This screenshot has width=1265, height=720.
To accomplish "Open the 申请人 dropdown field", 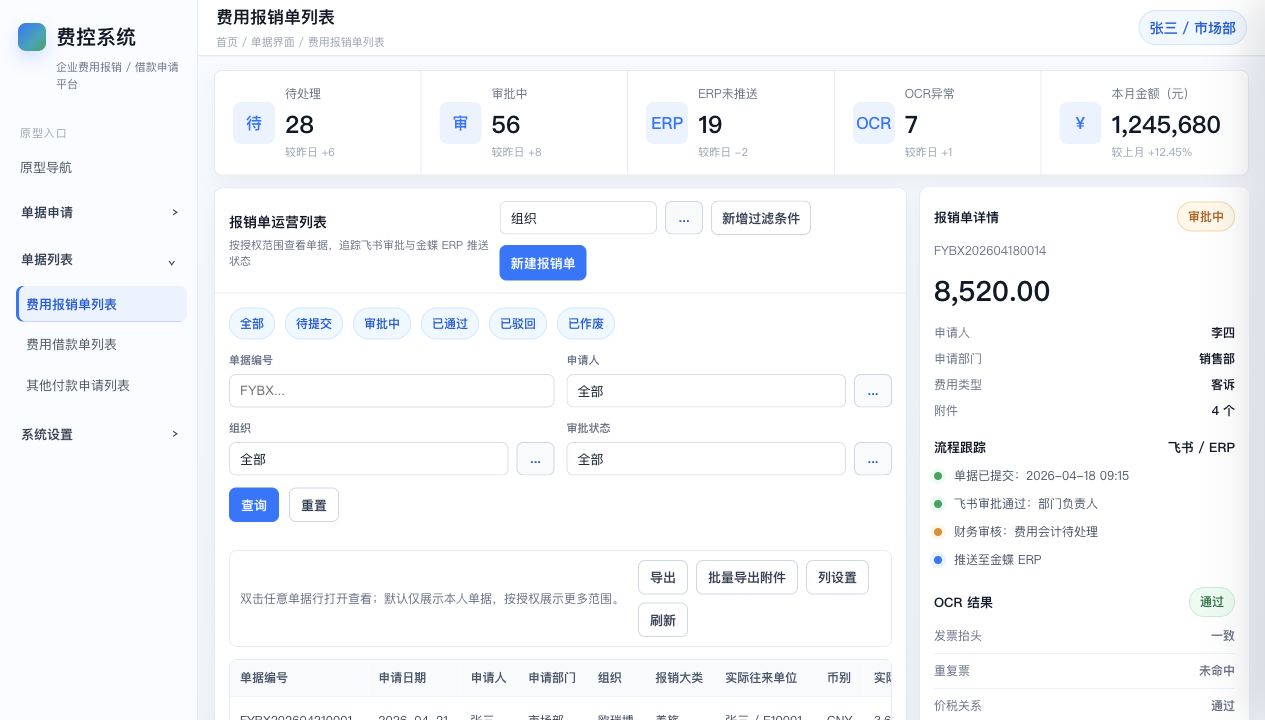I will tap(706, 391).
